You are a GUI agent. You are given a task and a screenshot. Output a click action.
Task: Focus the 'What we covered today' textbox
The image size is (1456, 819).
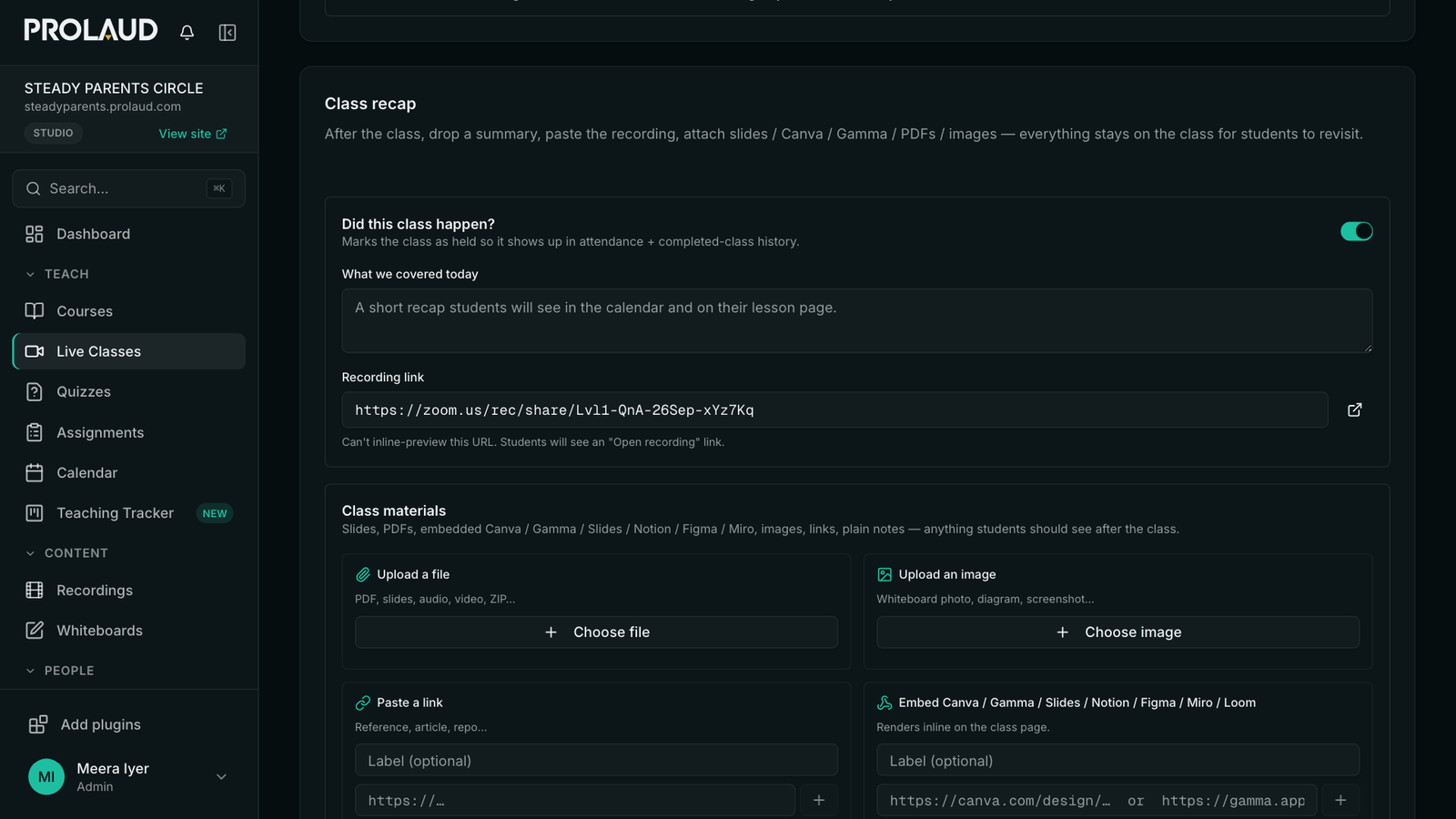[x=857, y=320]
